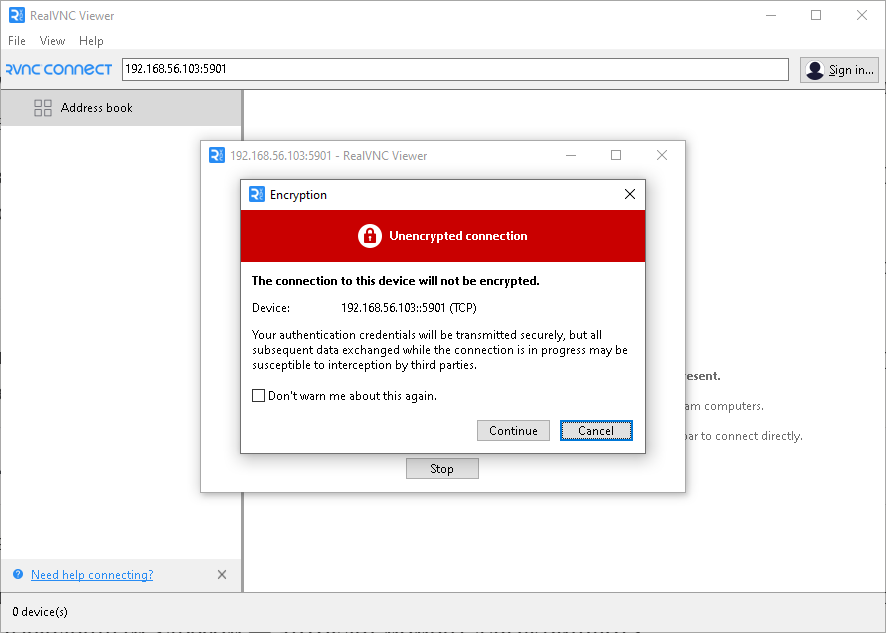
Task: Click the user avatar icon beside Sign in
Action: pos(814,70)
